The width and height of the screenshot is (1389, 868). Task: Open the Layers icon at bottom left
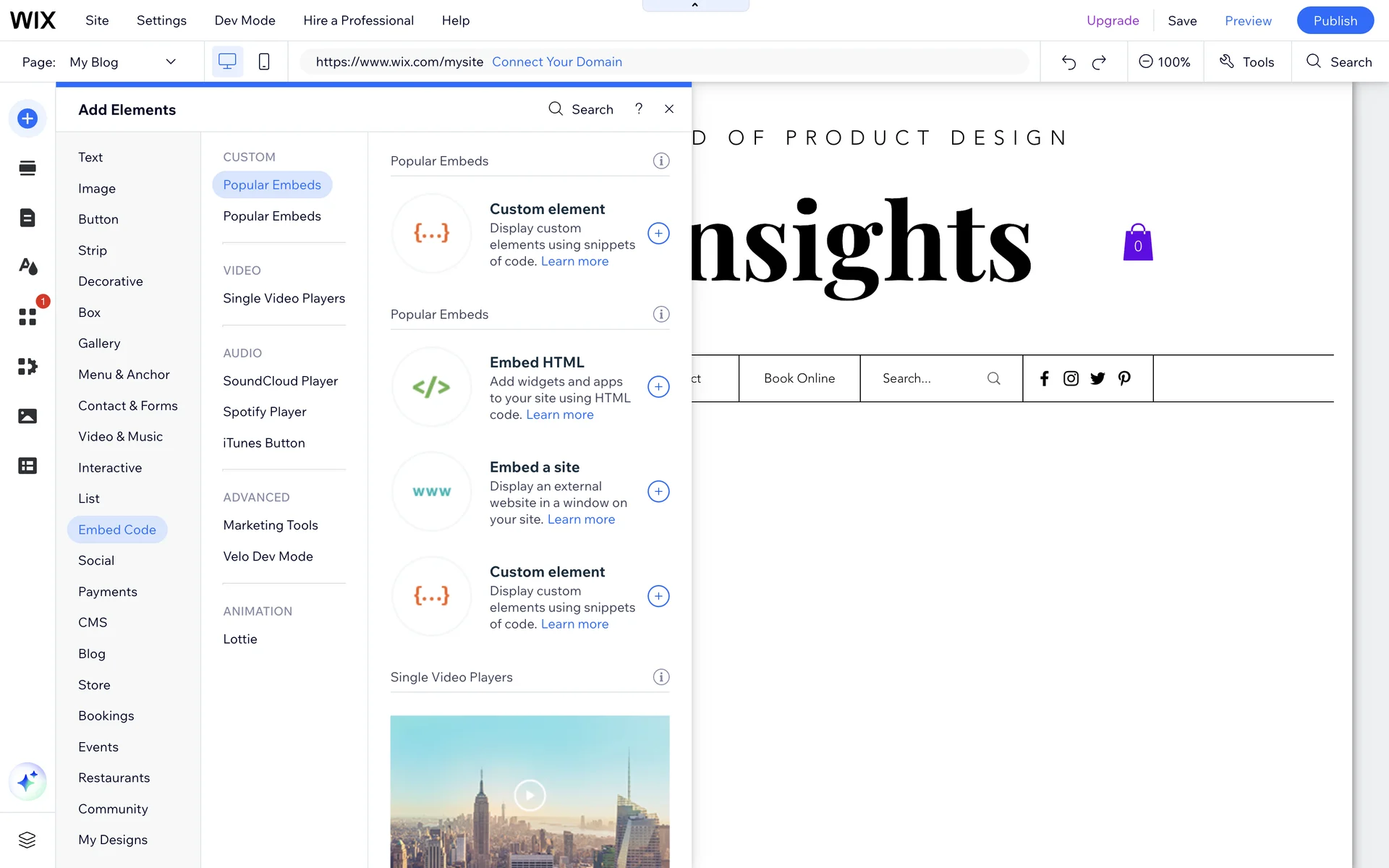click(27, 840)
